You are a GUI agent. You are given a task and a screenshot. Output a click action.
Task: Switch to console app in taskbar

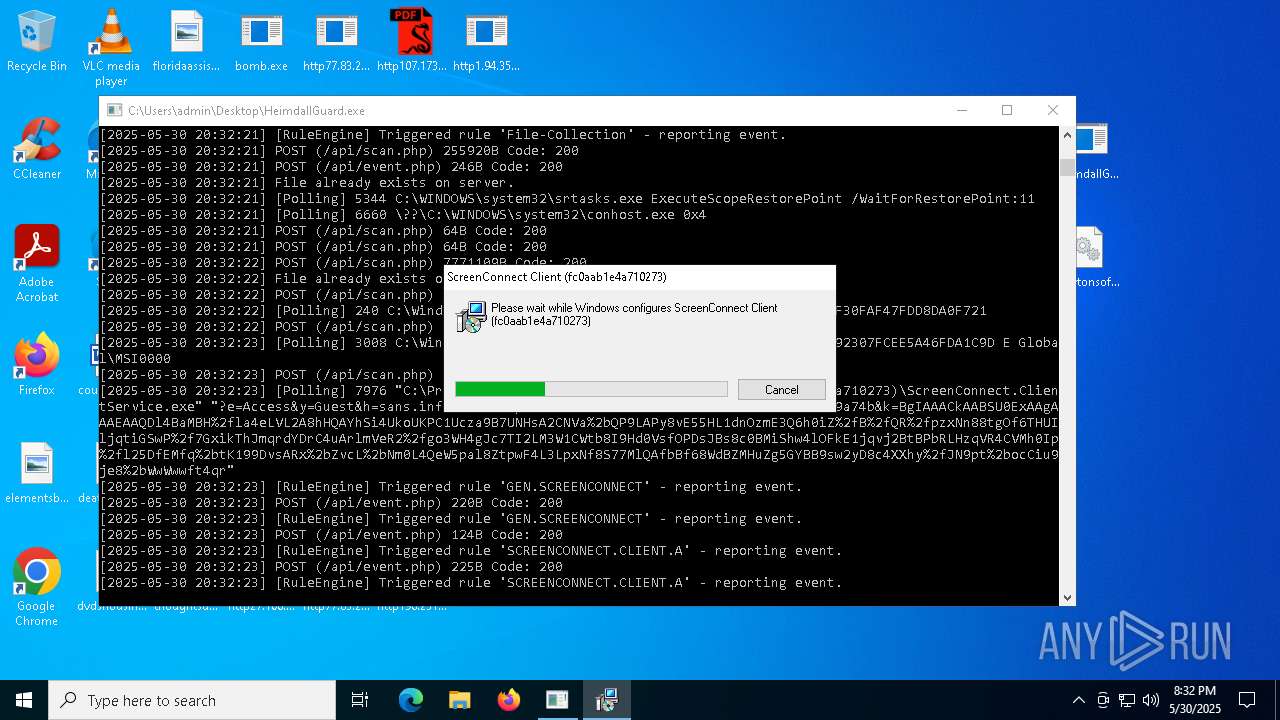pyautogui.click(x=557, y=700)
